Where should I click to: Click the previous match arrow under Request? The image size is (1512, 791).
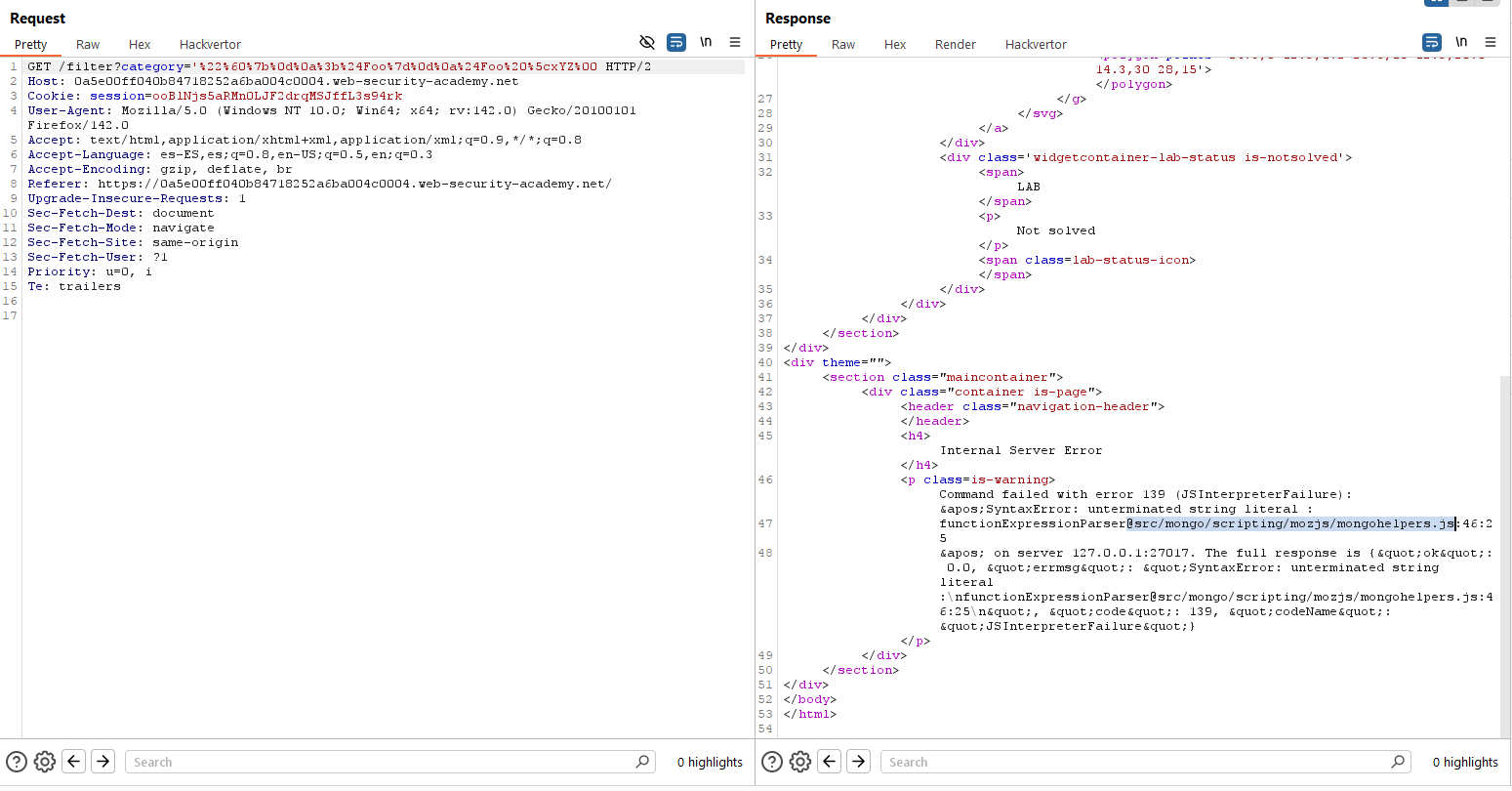[74, 762]
